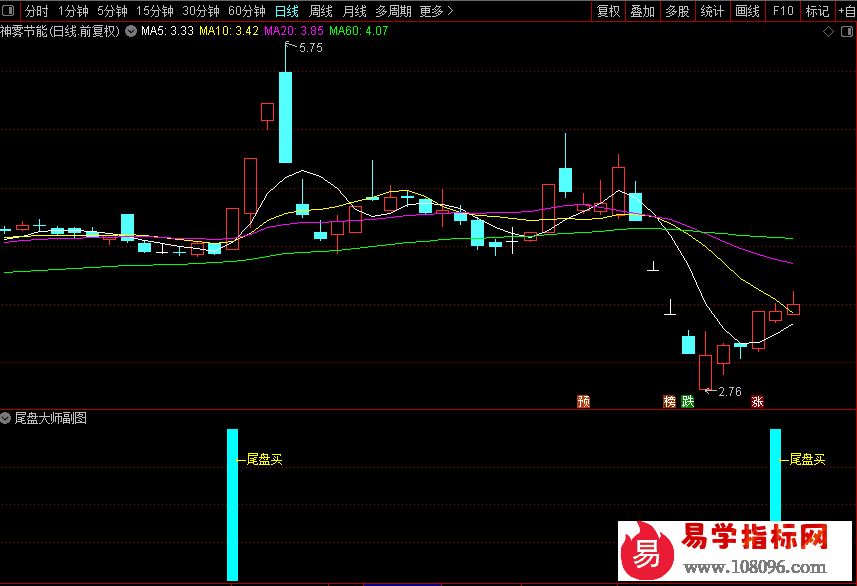Switch to 月线 monthly chart
Viewport: 857px width, 586px height.
[354, 11]
